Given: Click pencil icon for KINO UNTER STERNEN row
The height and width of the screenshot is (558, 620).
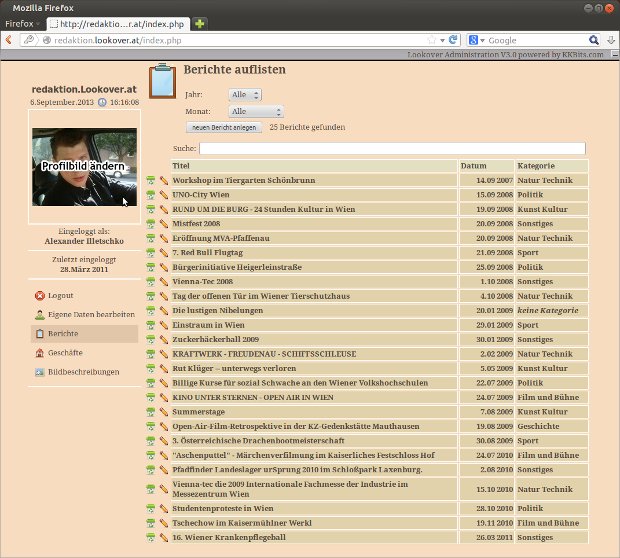Looking at the screenshot, I should click(x=164, y=397).
